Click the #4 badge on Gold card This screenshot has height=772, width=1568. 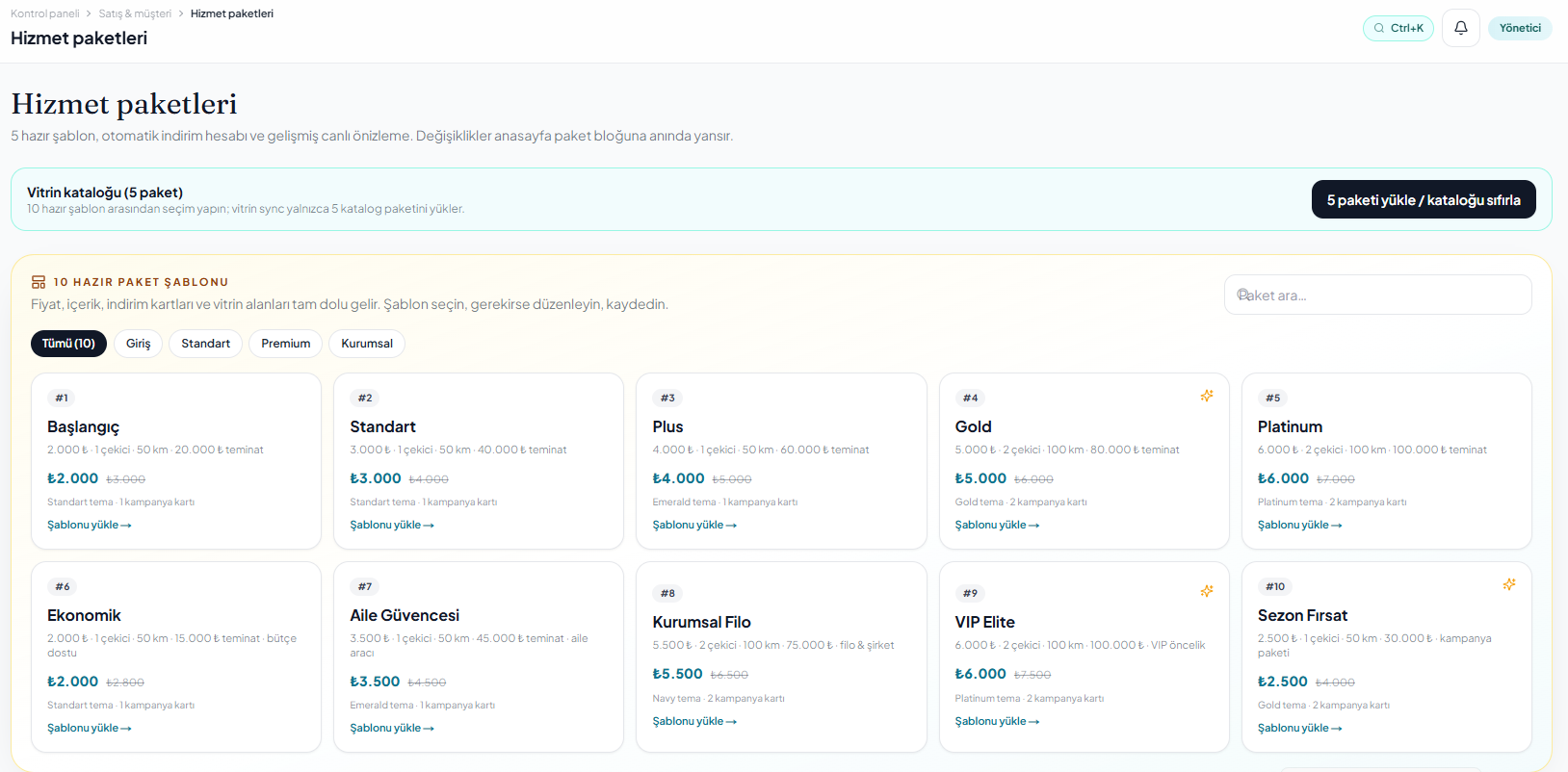tap(970, 398)
